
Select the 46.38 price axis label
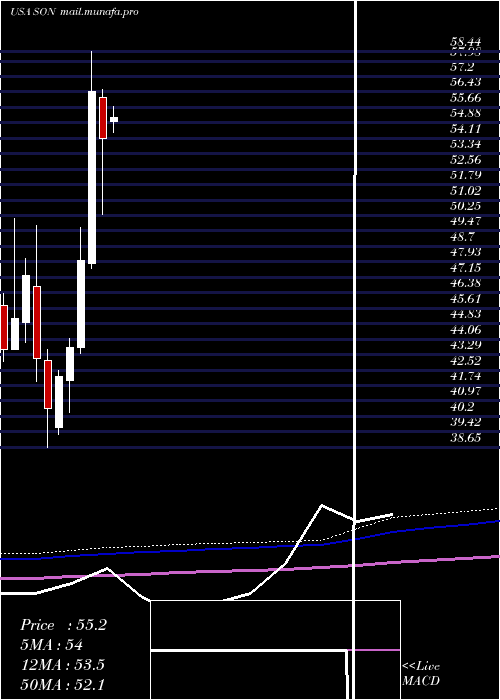click(x=466, y=283)
